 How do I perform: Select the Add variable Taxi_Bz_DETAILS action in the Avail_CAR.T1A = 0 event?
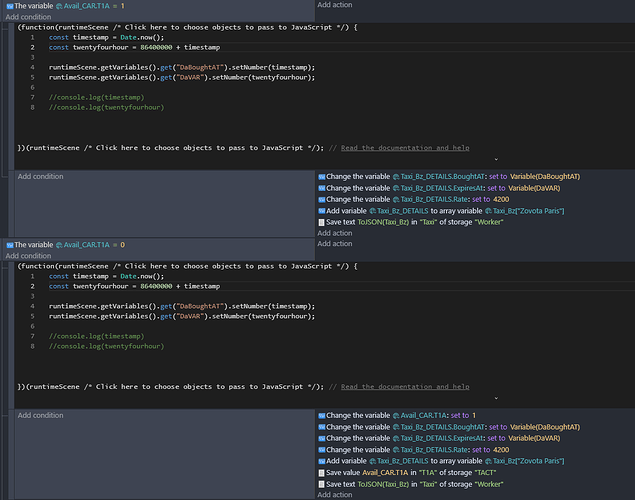click(441, 461)
